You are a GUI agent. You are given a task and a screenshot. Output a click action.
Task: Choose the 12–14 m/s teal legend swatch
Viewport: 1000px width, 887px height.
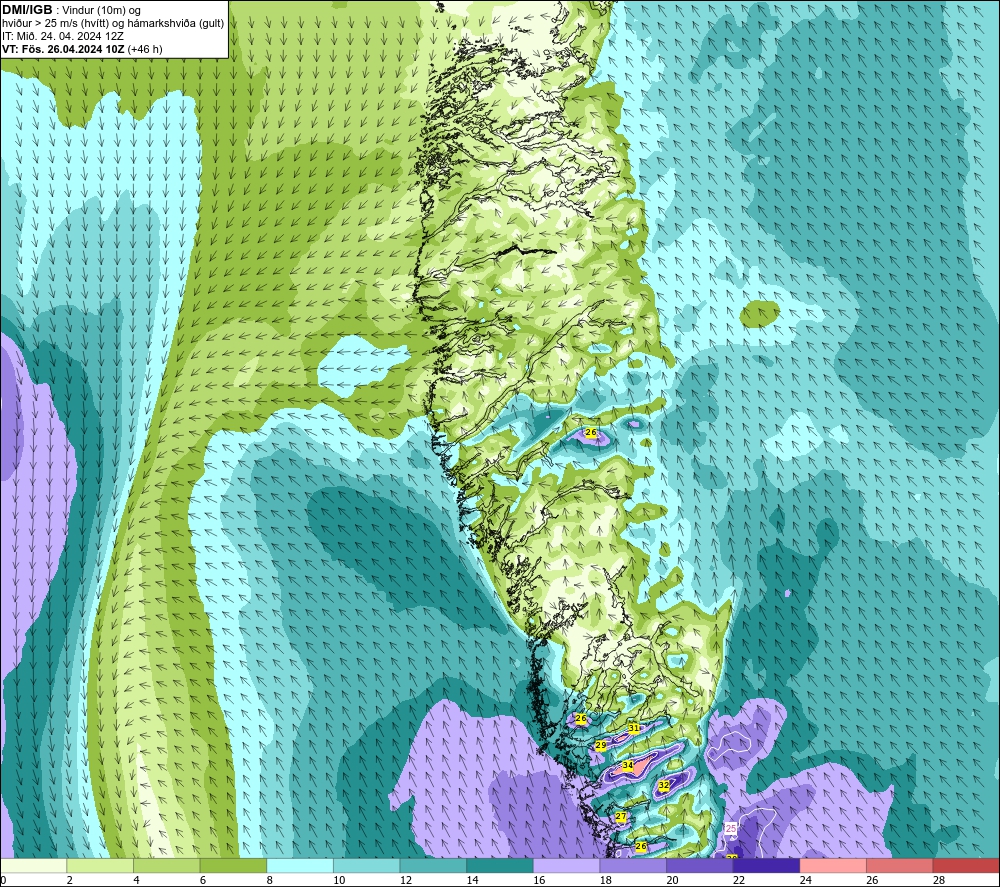click(x=433, y=865)
